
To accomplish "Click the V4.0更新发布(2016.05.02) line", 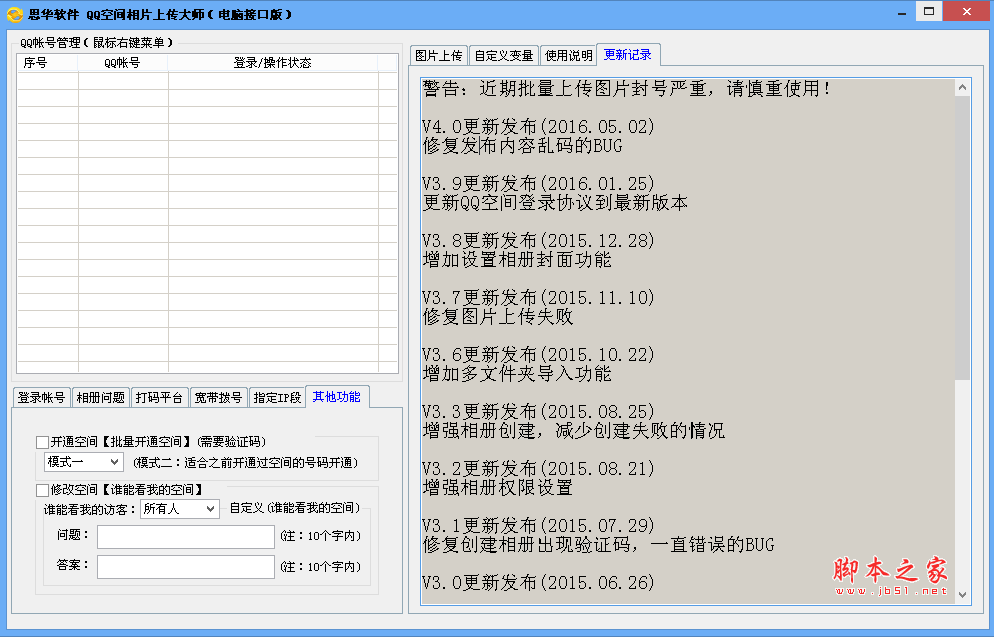I will (538, 127).
